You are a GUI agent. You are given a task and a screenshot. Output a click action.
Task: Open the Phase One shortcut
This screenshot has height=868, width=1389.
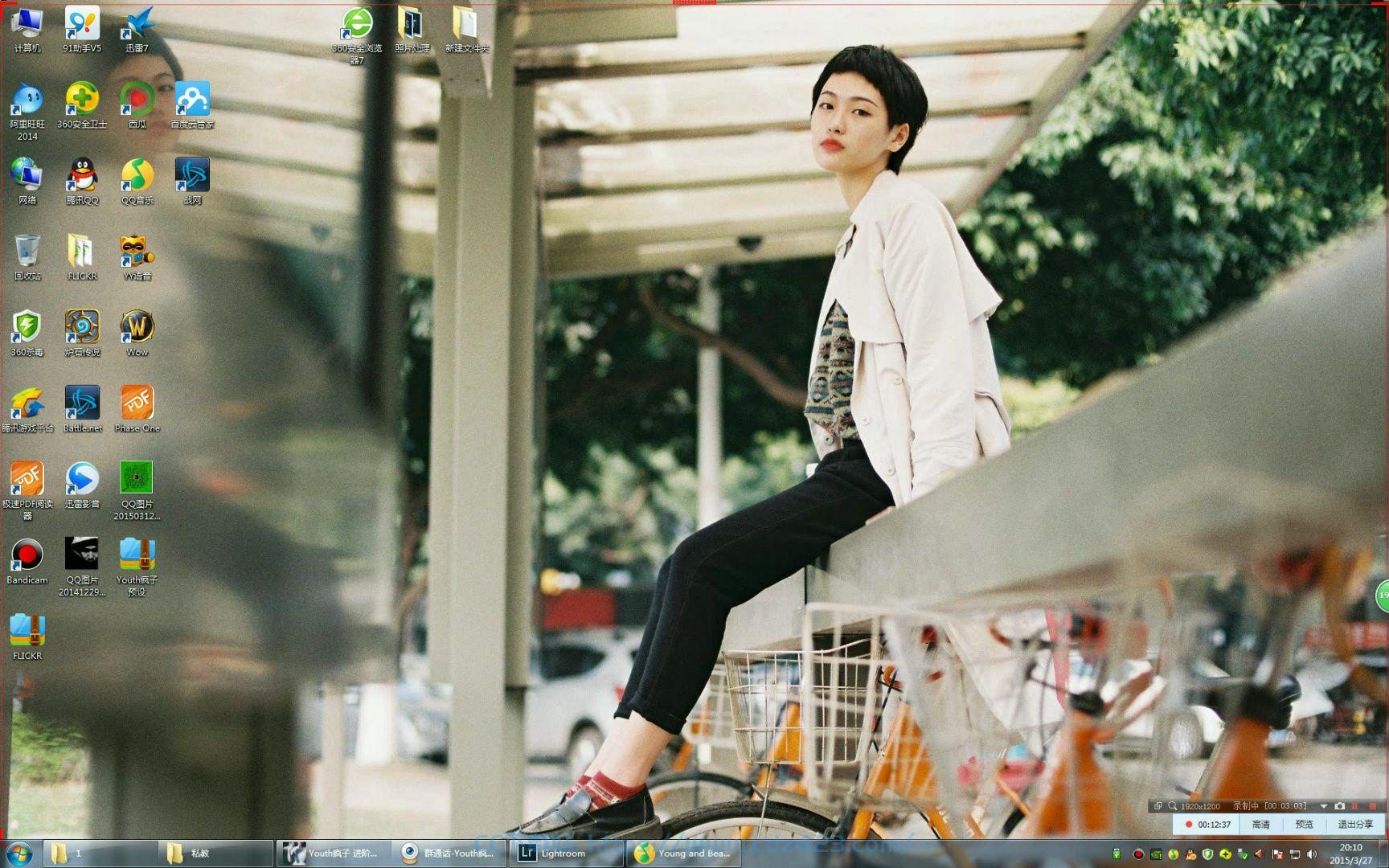coord(137,409)
